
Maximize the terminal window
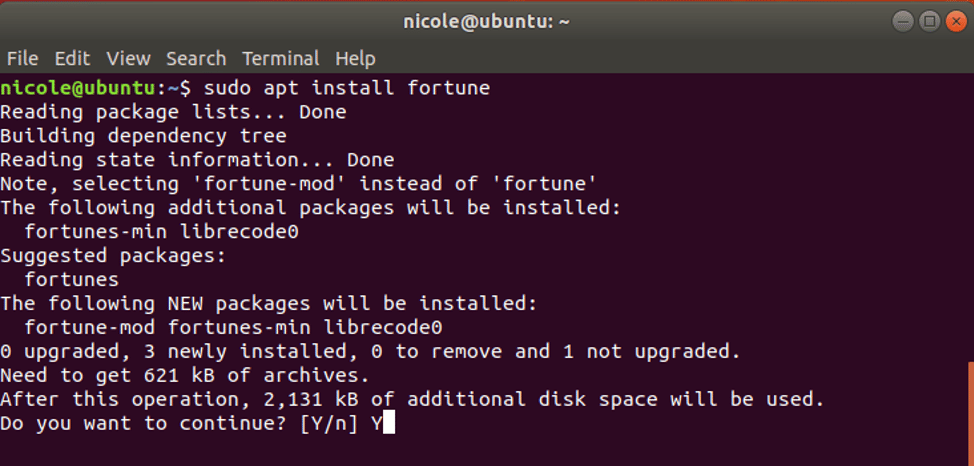point(929,22)
